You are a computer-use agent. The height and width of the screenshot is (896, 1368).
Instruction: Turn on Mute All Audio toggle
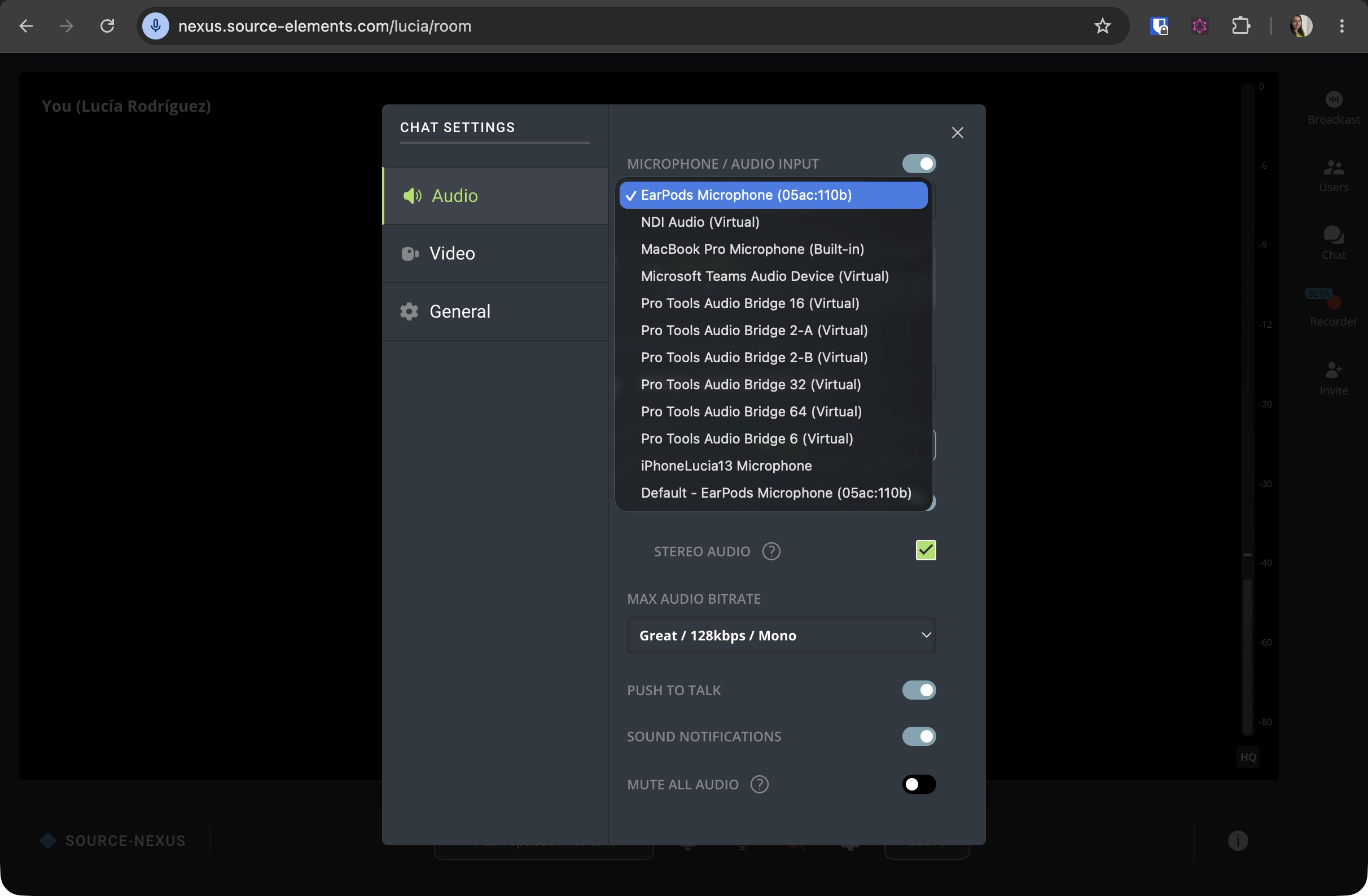coord(919,784)
